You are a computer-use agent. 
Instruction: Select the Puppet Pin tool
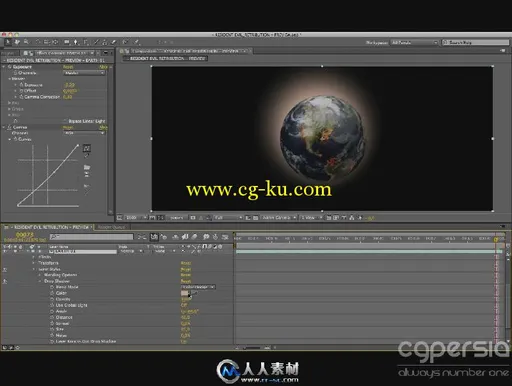pos(136,42)
